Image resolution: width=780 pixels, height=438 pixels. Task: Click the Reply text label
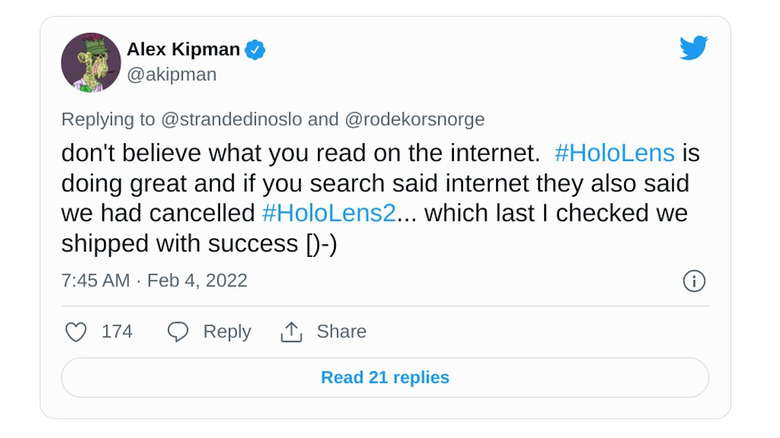(x=227, y=332)
